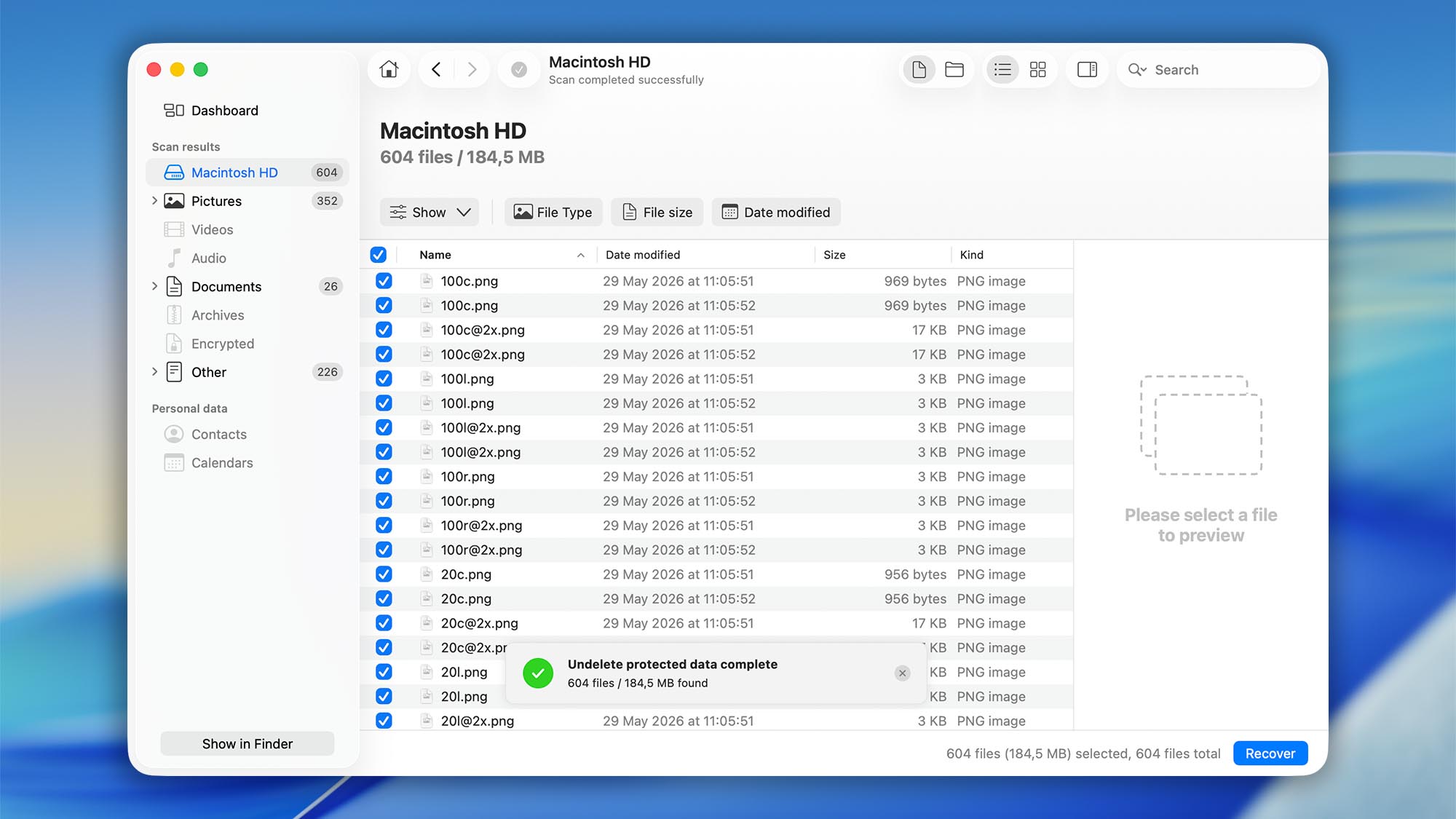Uncheck 20c@2x.png dated 11:05:51

(x=384, y=623)
